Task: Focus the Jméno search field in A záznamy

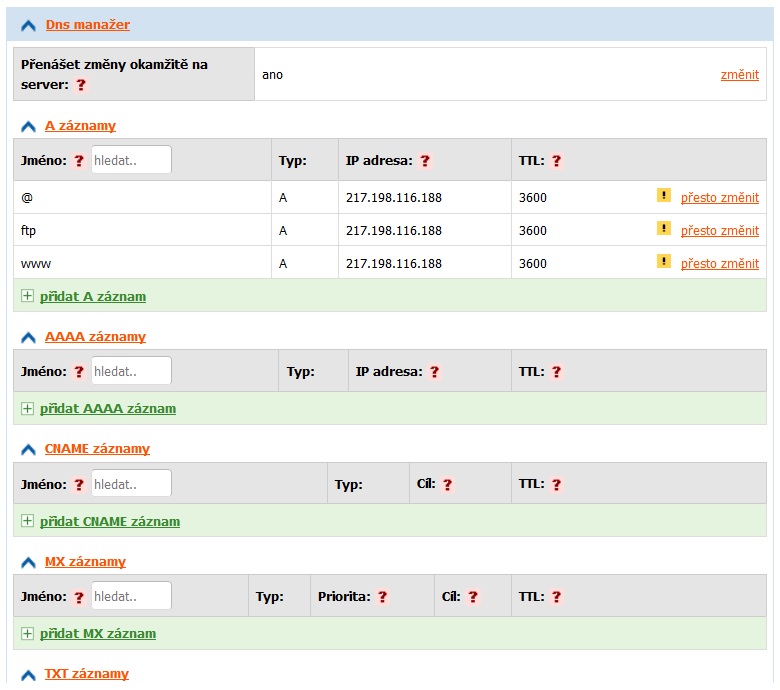Action: click(x=131, y=160)
